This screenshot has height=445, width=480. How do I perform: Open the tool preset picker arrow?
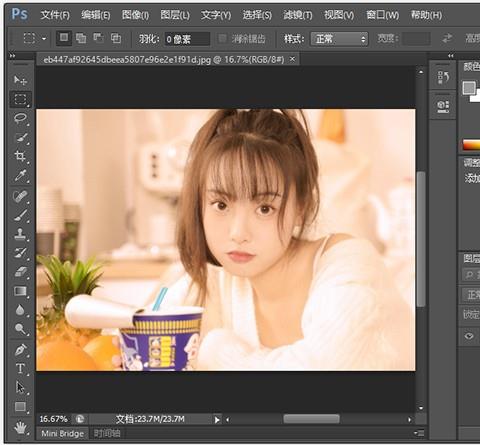(44, 39)
